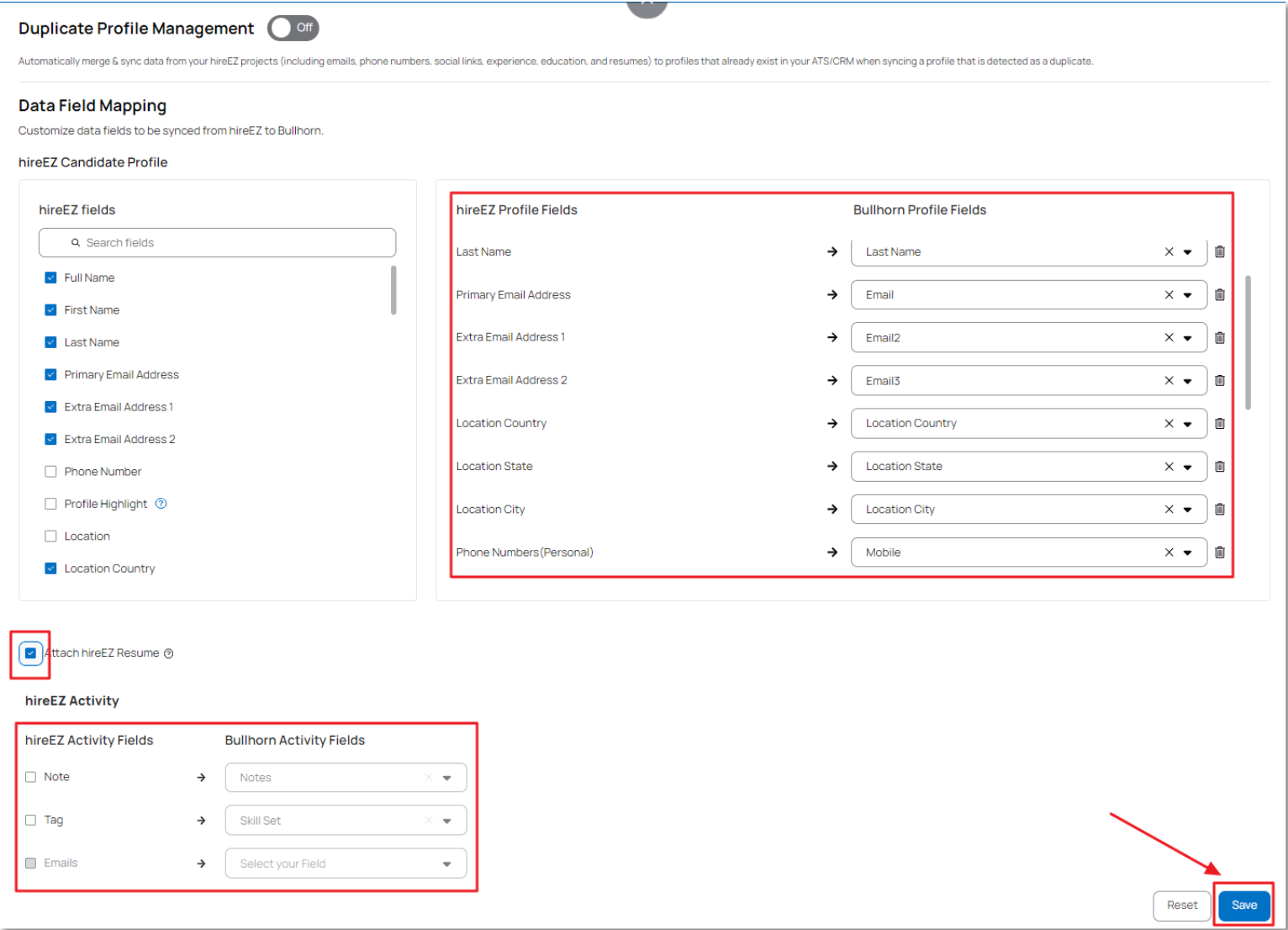Check the Profile Highlight field
This screenshot has height=930, width=1288.
tap(50, 504)
